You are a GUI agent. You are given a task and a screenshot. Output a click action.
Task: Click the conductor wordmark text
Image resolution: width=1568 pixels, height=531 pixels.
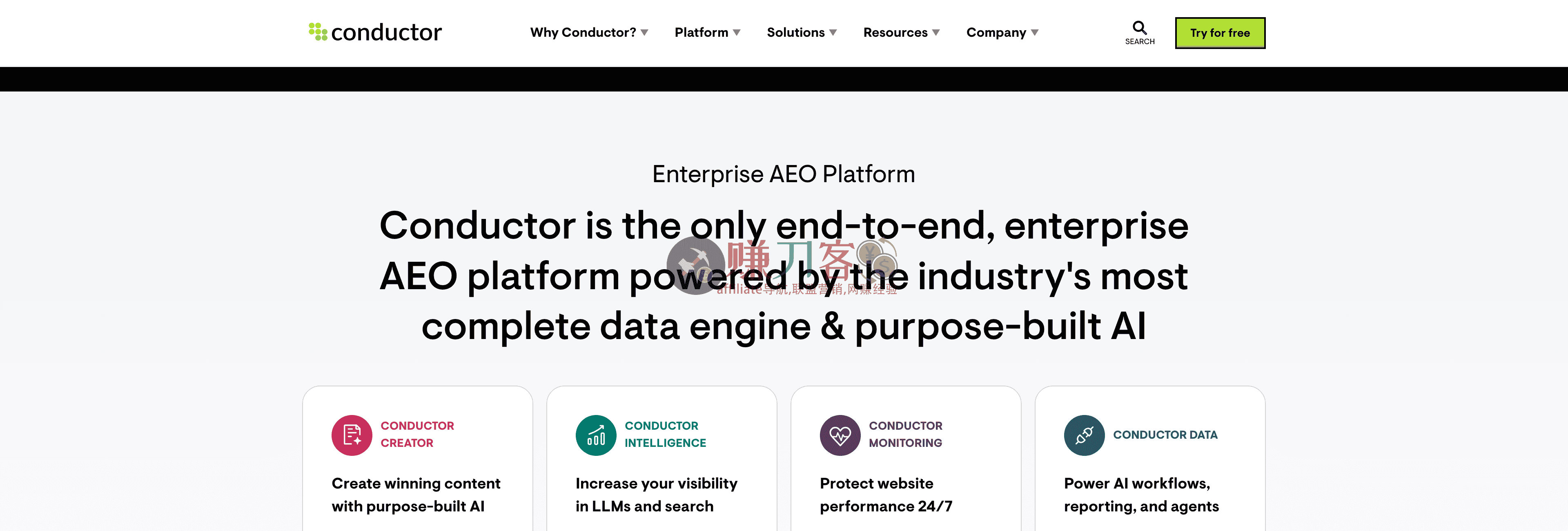click(x=386, y=32)
